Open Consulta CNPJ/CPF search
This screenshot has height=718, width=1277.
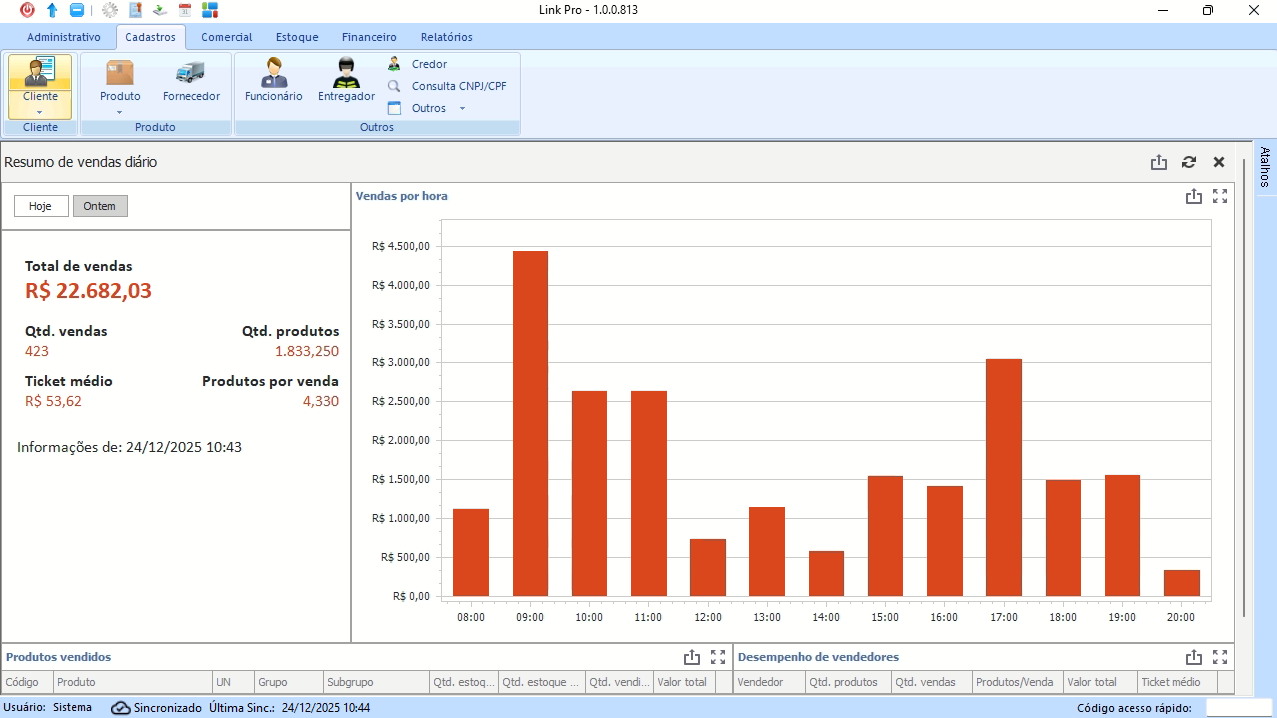pos(447,86)
